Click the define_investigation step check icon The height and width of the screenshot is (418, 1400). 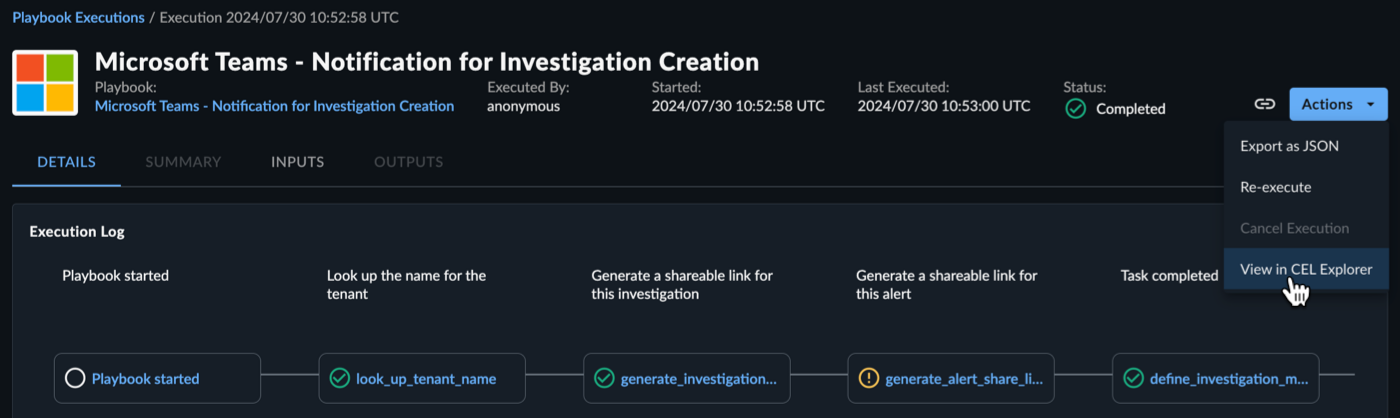point(1133,379)
